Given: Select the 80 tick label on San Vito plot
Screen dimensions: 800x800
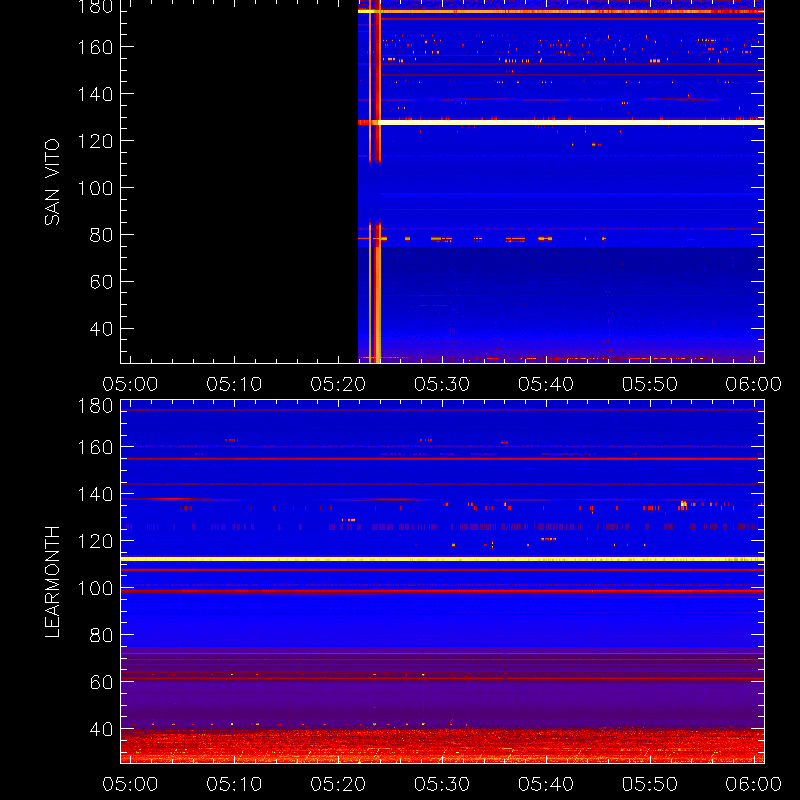Looking at the screenshot, I should (x=101, y=235).
